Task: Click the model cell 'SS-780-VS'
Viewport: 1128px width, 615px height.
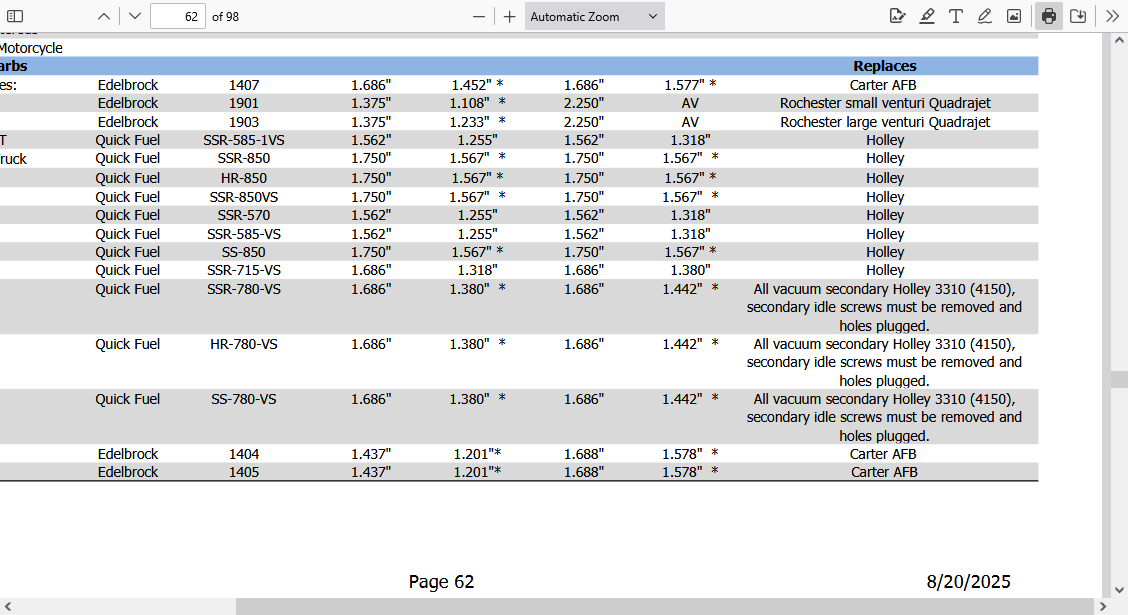Action: click(x=244, y=399)
